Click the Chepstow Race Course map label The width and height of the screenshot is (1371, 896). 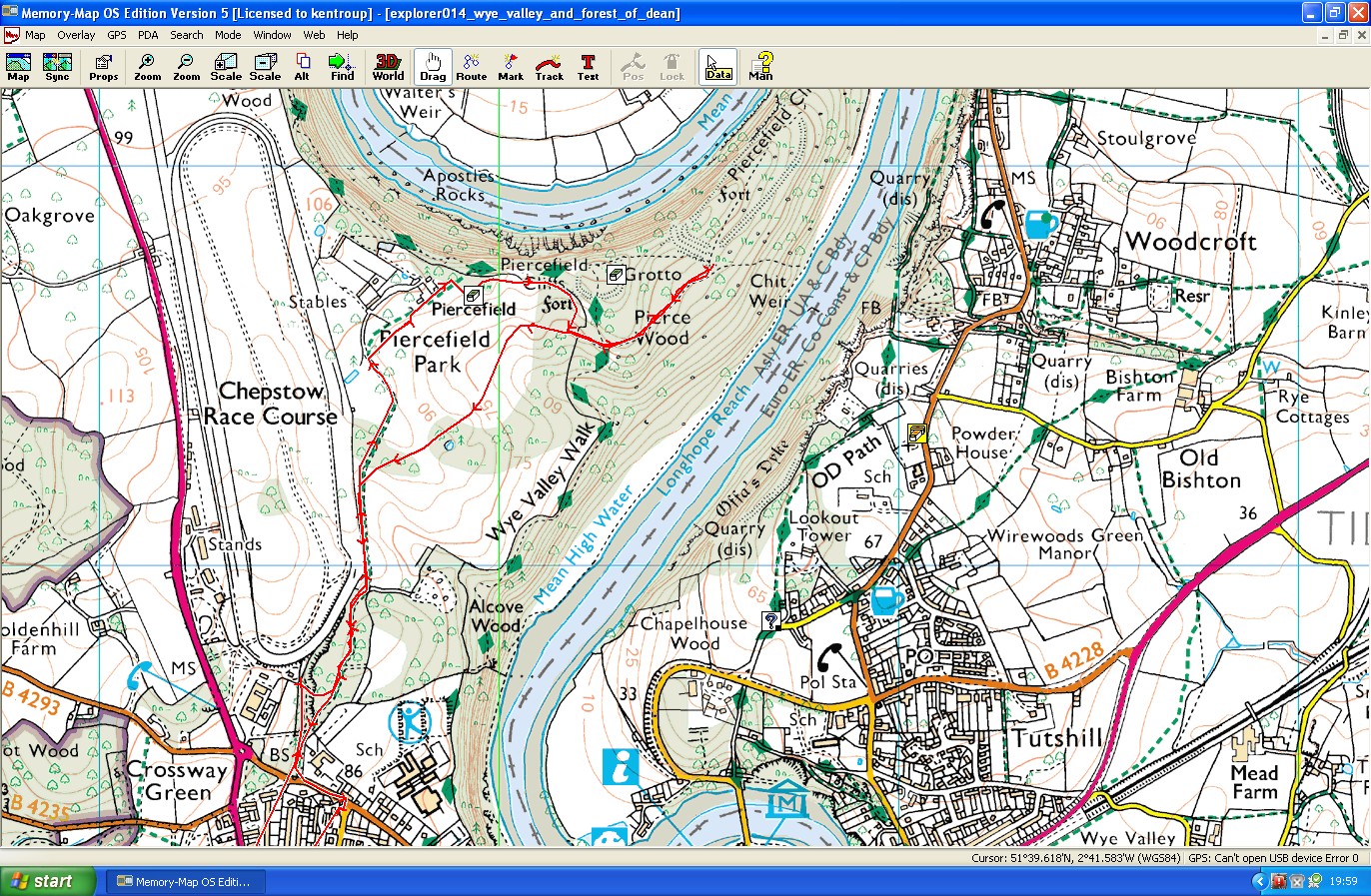(272, 404)
